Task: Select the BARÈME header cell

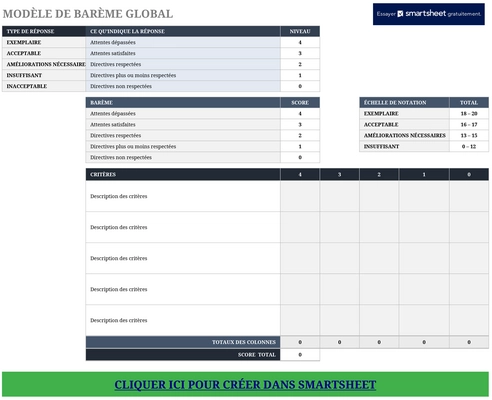Action: 183,103
